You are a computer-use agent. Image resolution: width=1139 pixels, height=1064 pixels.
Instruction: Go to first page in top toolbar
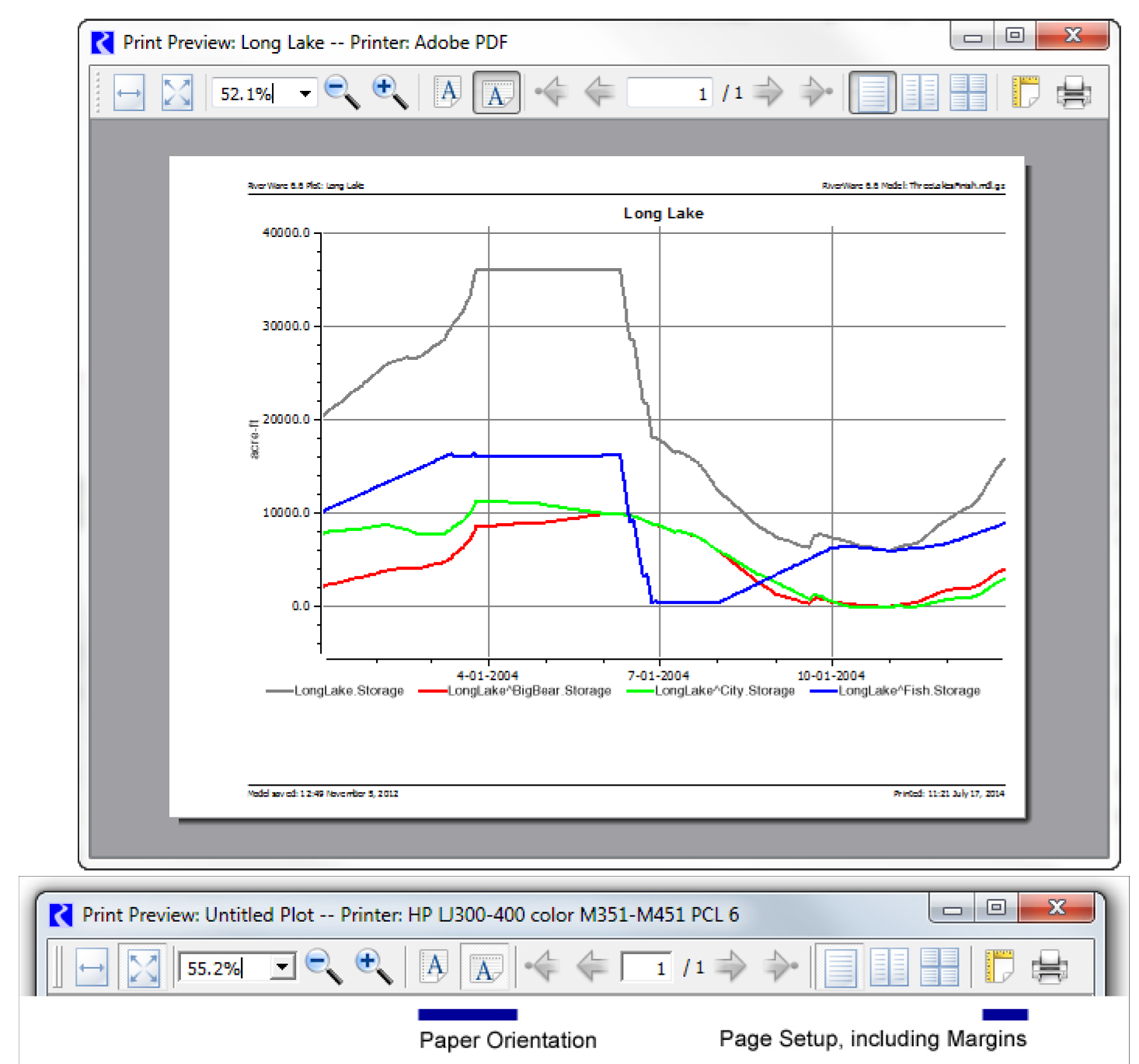551,92
